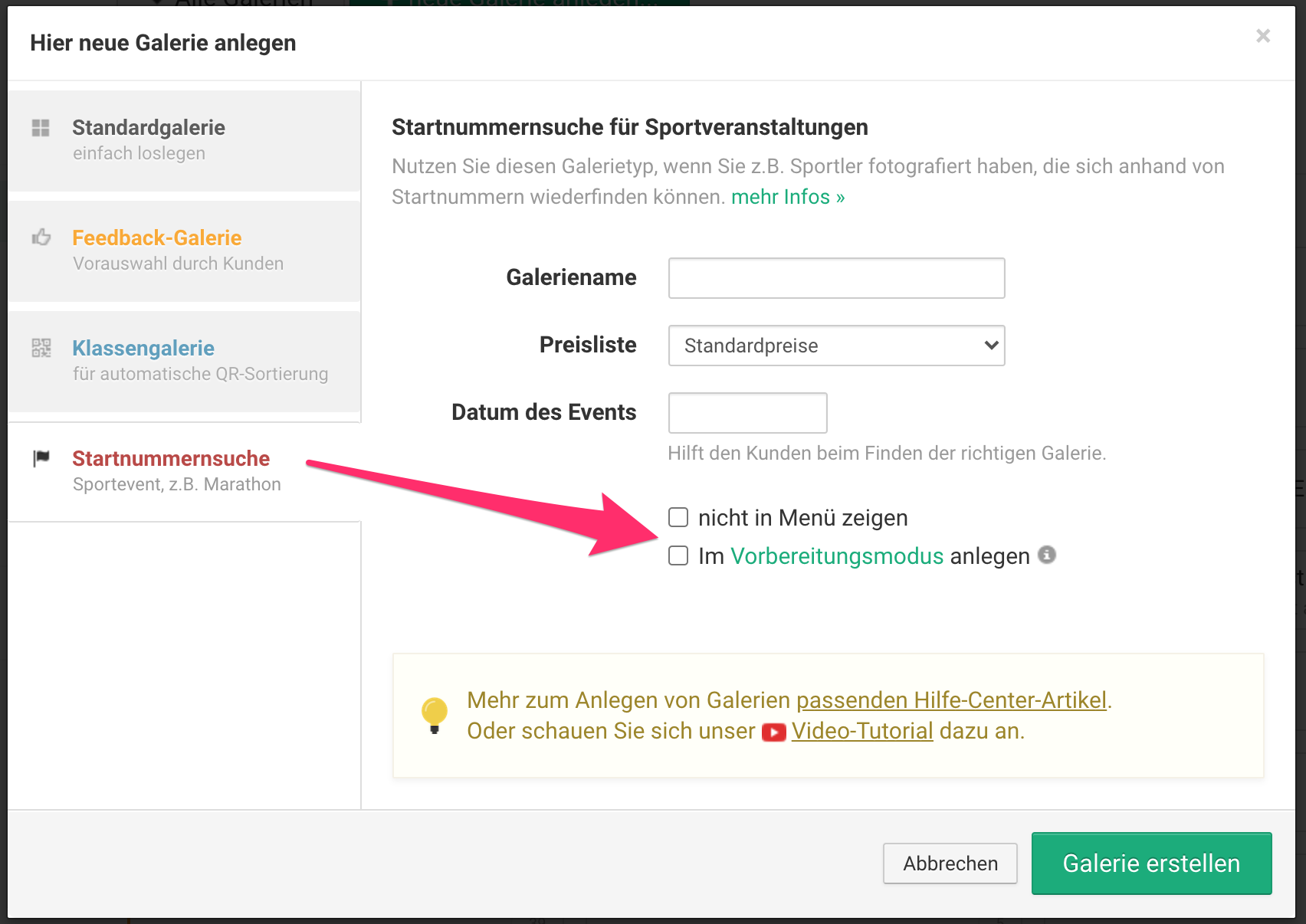Click the Datum des Events field
The width and height of the screenshot is (1306, 924).
747,413
